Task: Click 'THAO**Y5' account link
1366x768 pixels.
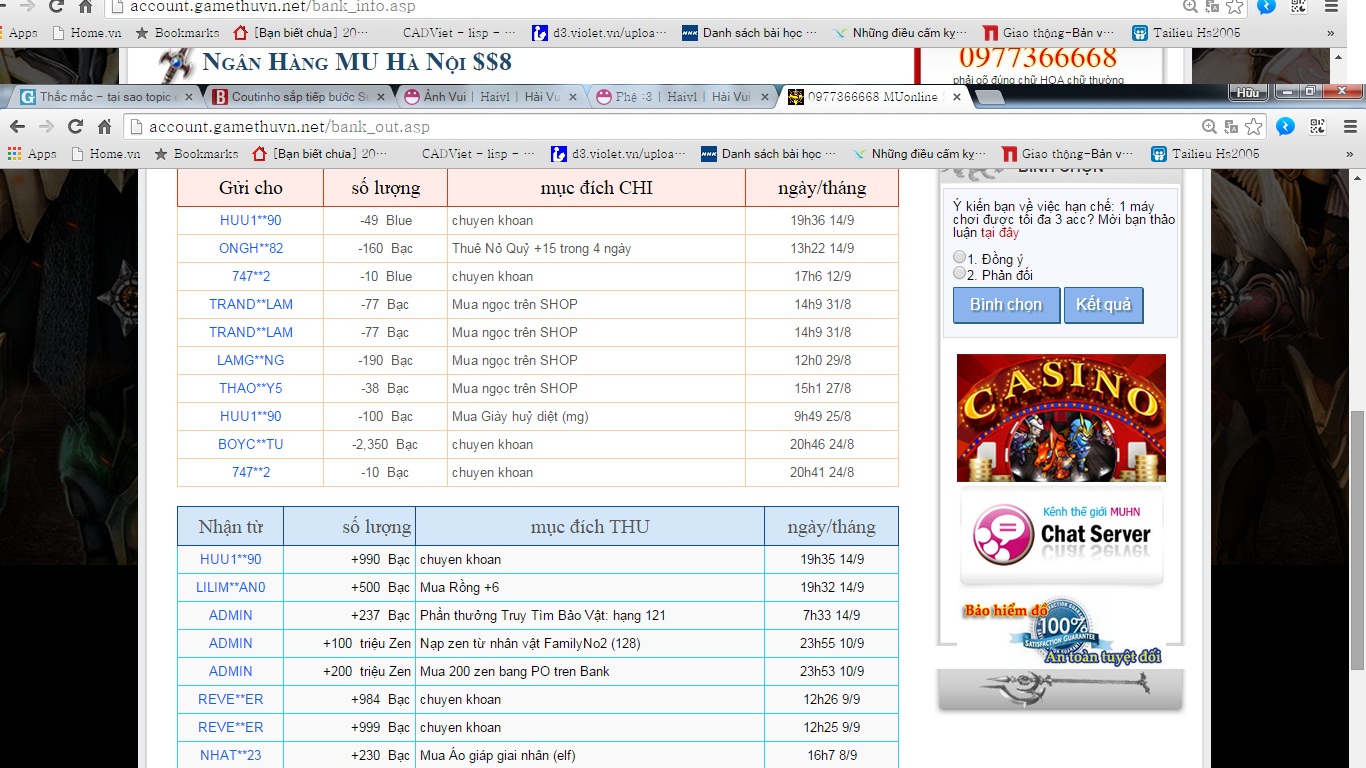Action: pyautogui.click(x=251, y=388)
